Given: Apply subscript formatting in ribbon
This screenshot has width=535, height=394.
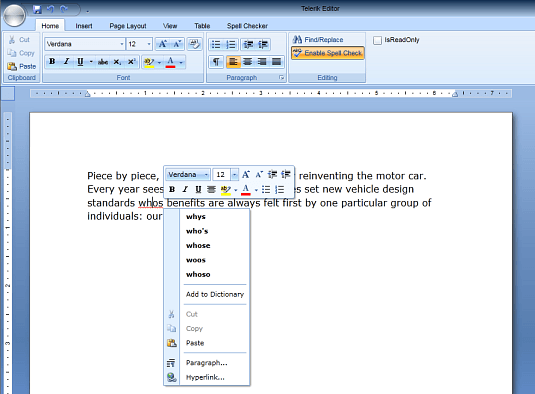Looking at the screenshot, I should (117, 62).
